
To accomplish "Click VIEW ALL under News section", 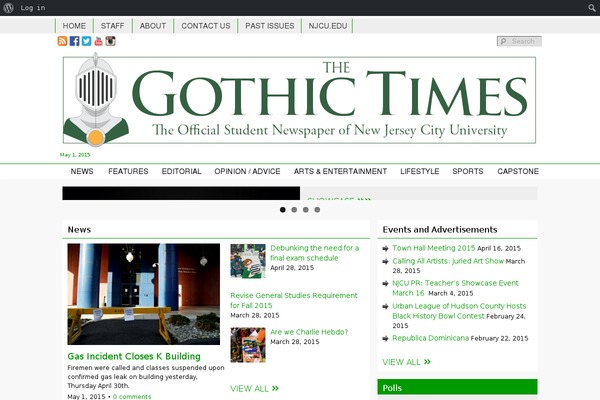I will pyautogui.click(x=254, y=389).
